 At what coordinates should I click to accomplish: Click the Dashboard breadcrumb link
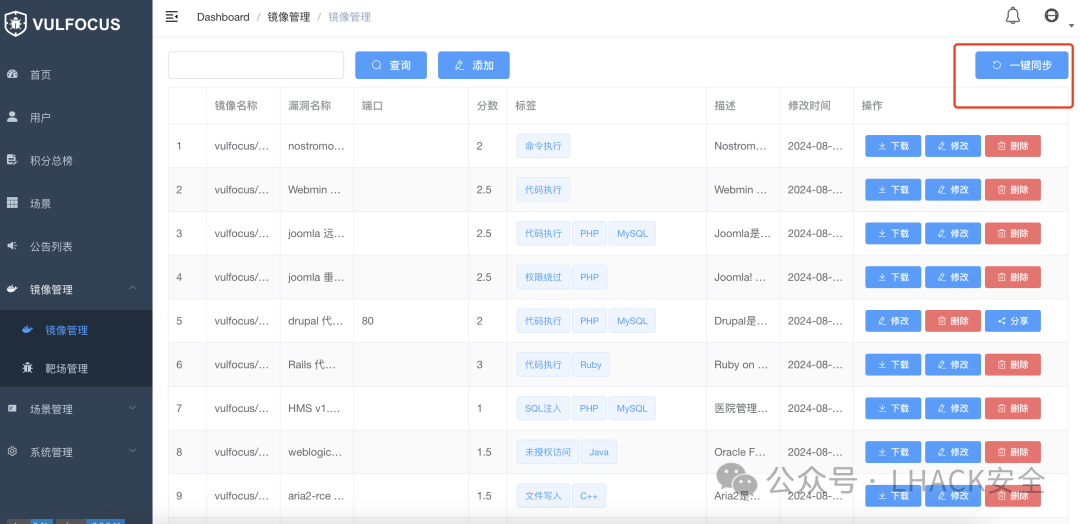click(223, 17)
